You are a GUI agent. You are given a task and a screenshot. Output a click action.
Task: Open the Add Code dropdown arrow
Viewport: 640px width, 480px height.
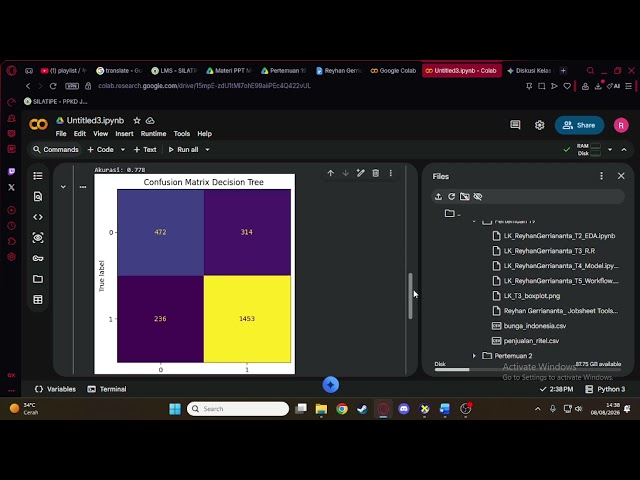[x=122, y=150]
